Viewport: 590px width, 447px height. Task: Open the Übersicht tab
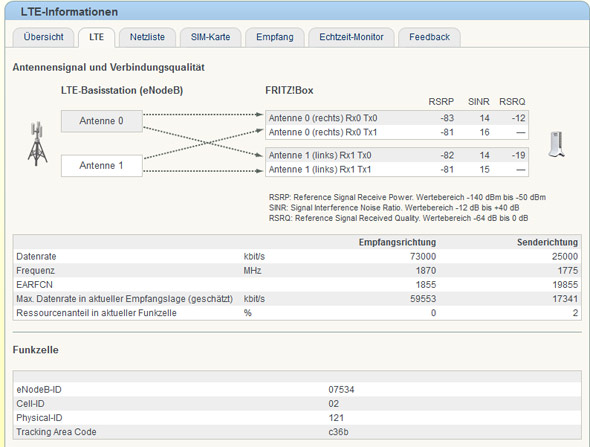pos(43,37)
